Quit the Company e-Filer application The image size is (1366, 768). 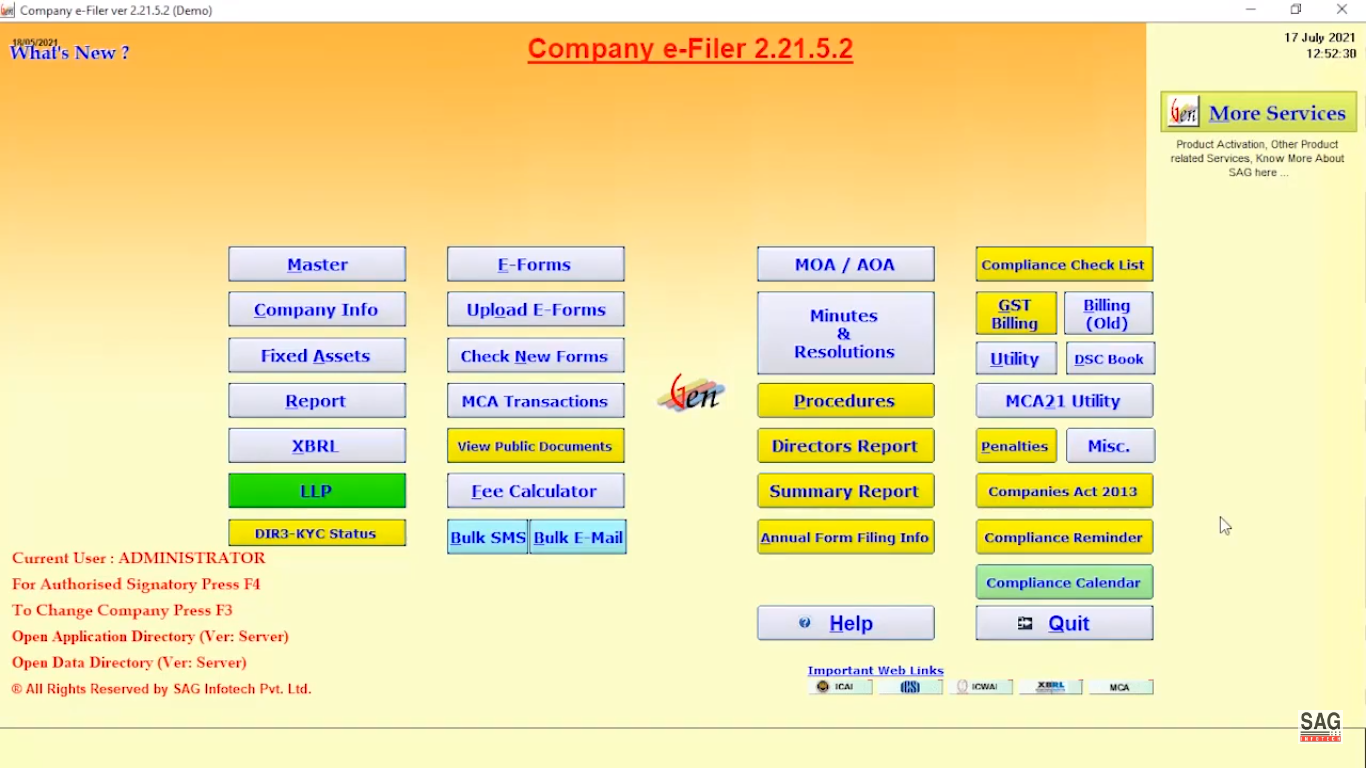click(1063, 622)
